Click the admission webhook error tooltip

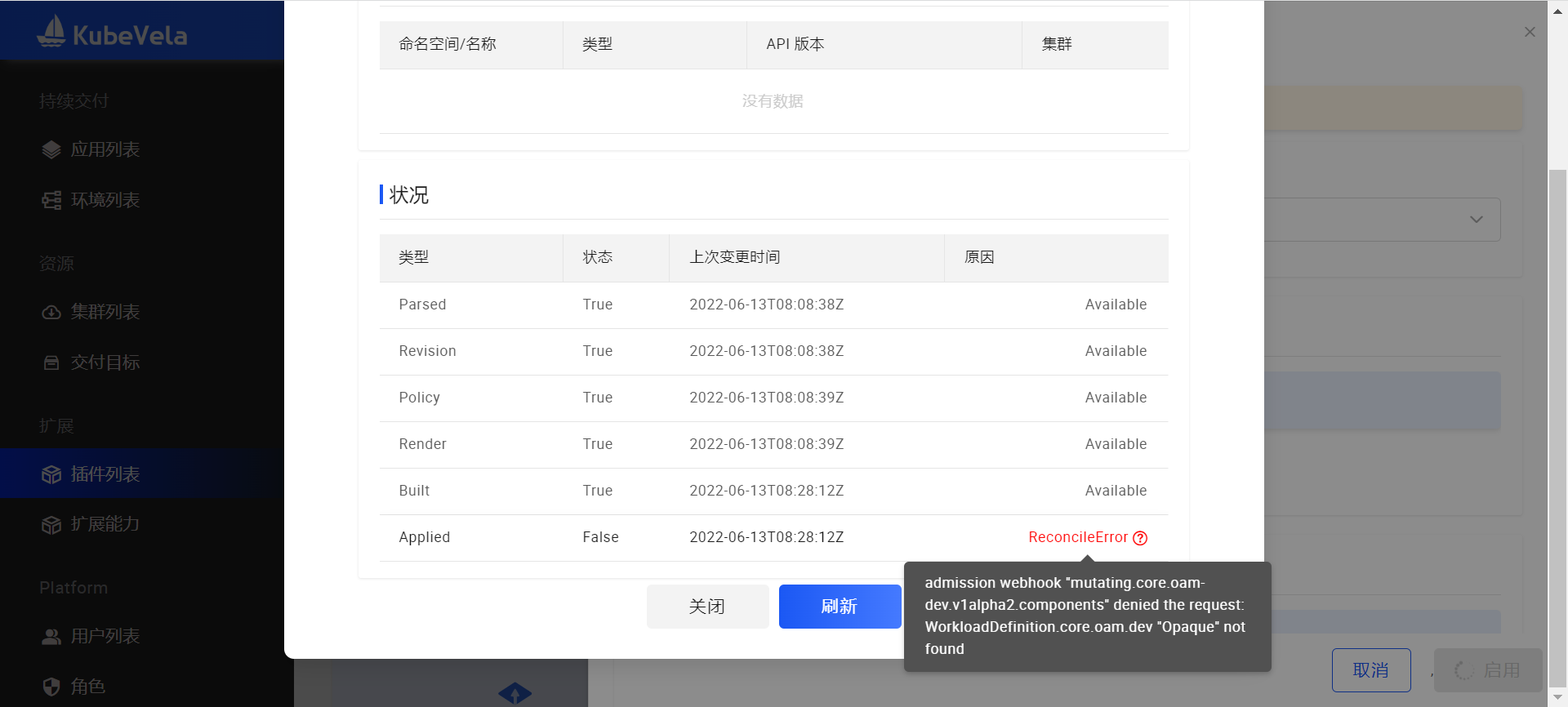point(1088,616)
